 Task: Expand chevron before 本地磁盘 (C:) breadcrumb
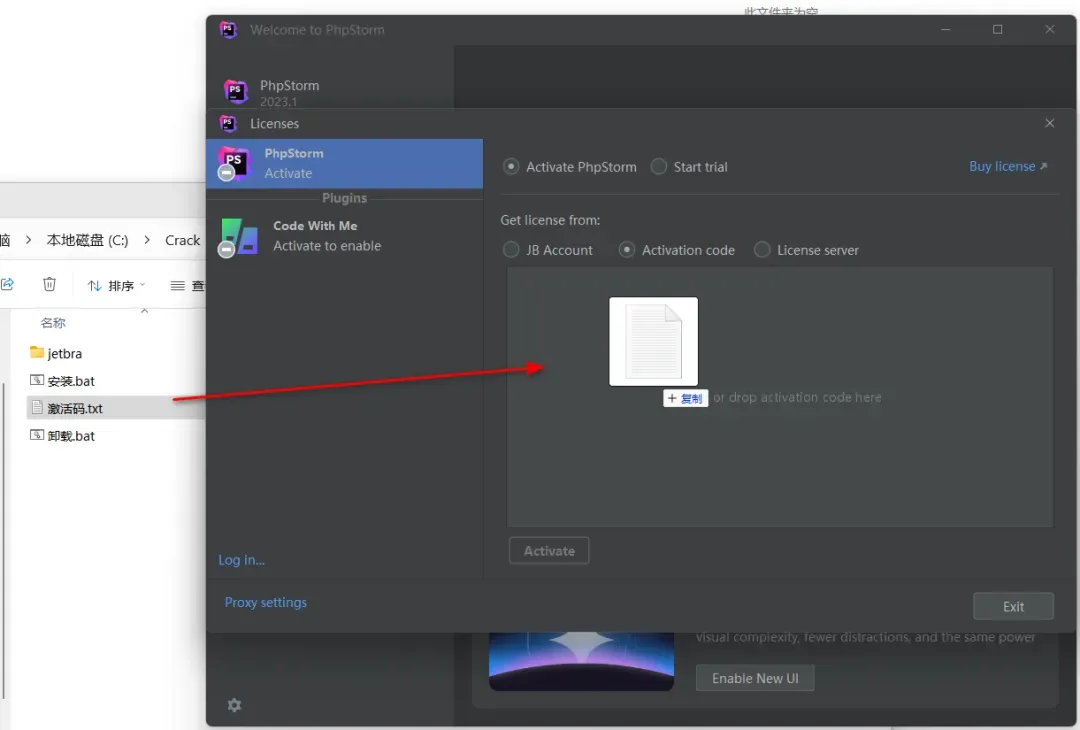click(x=28, y=240)
